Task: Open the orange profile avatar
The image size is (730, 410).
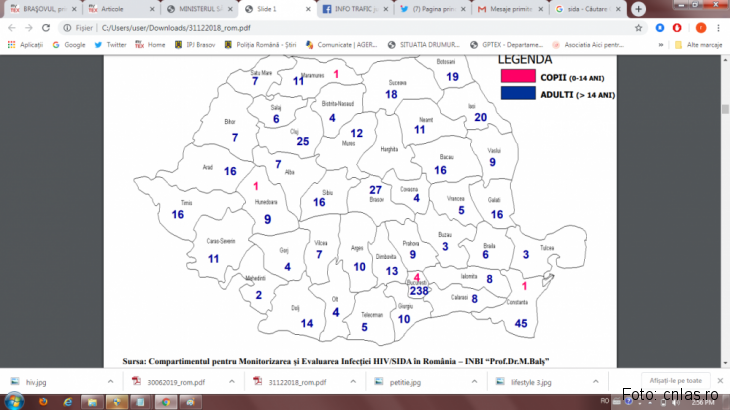Action: pyautogui.click(x=701, y=28)
